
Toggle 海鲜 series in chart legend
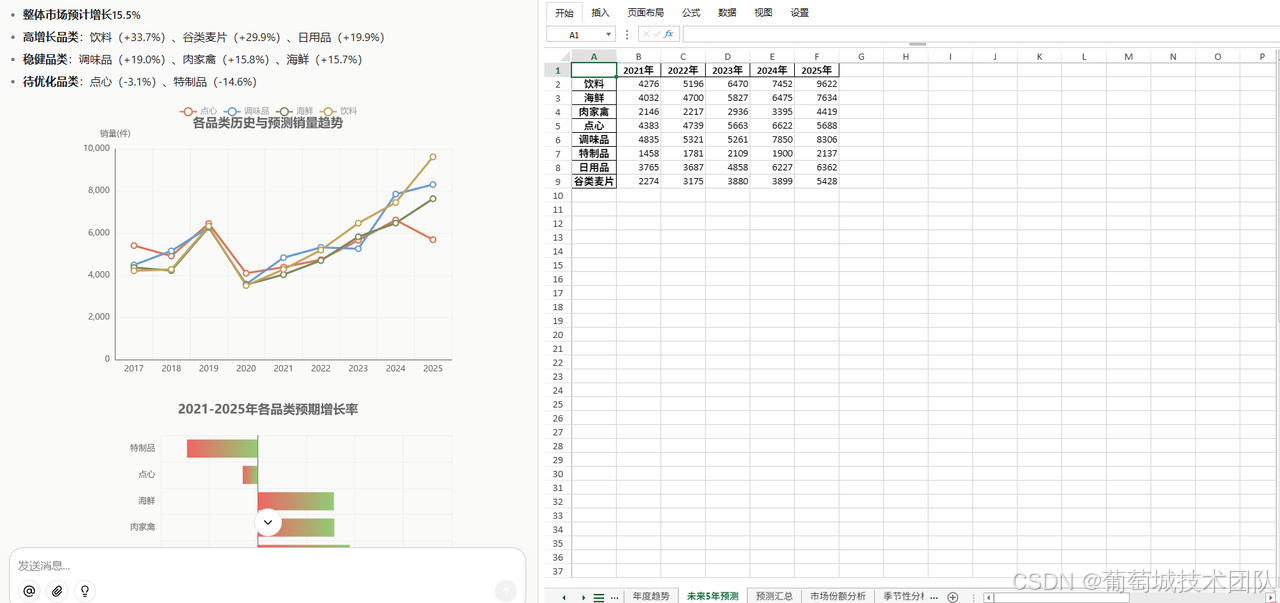[296, 111]
